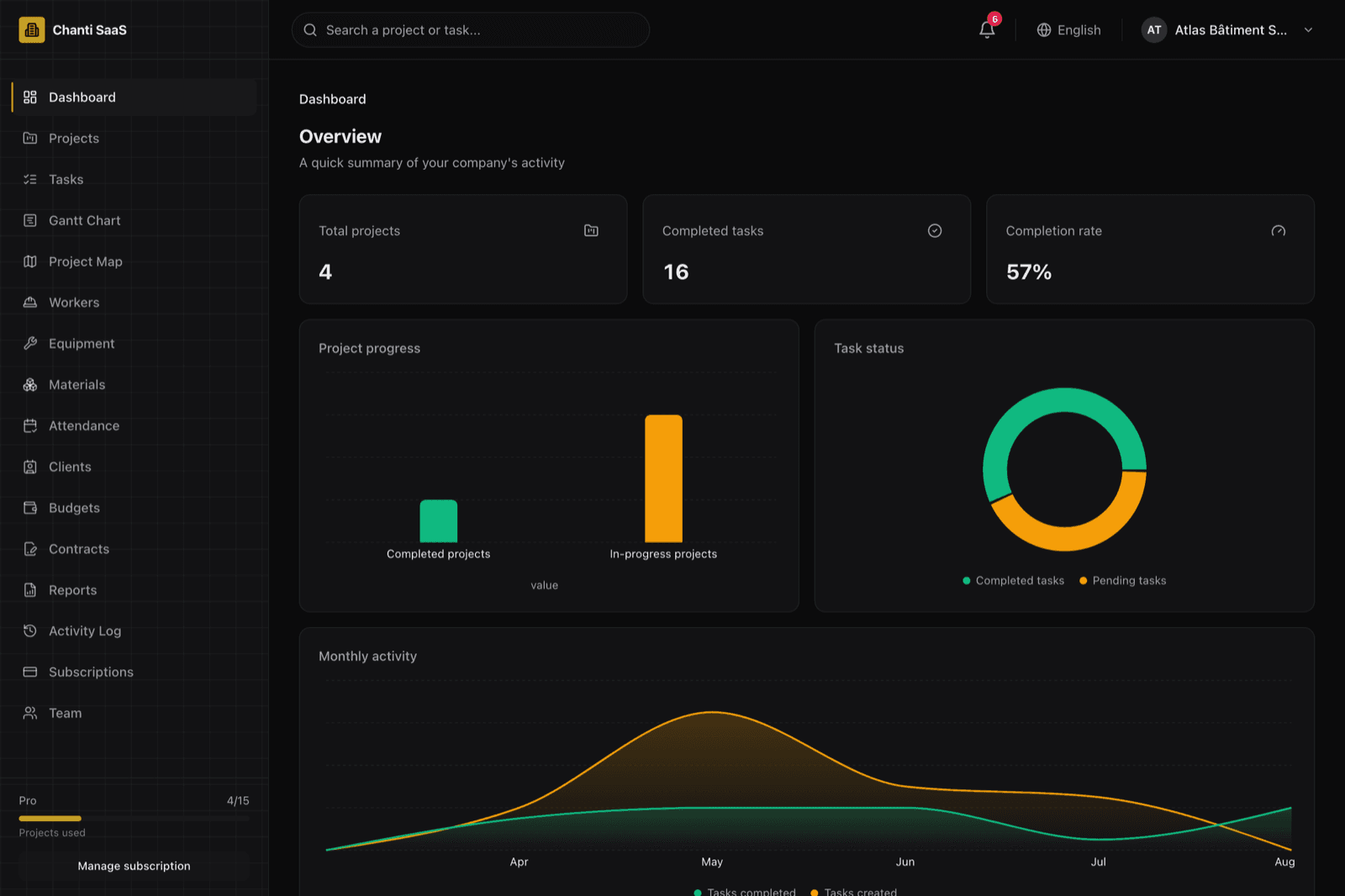
Task: Open the Materials page
Action: [x=134, y=385]
